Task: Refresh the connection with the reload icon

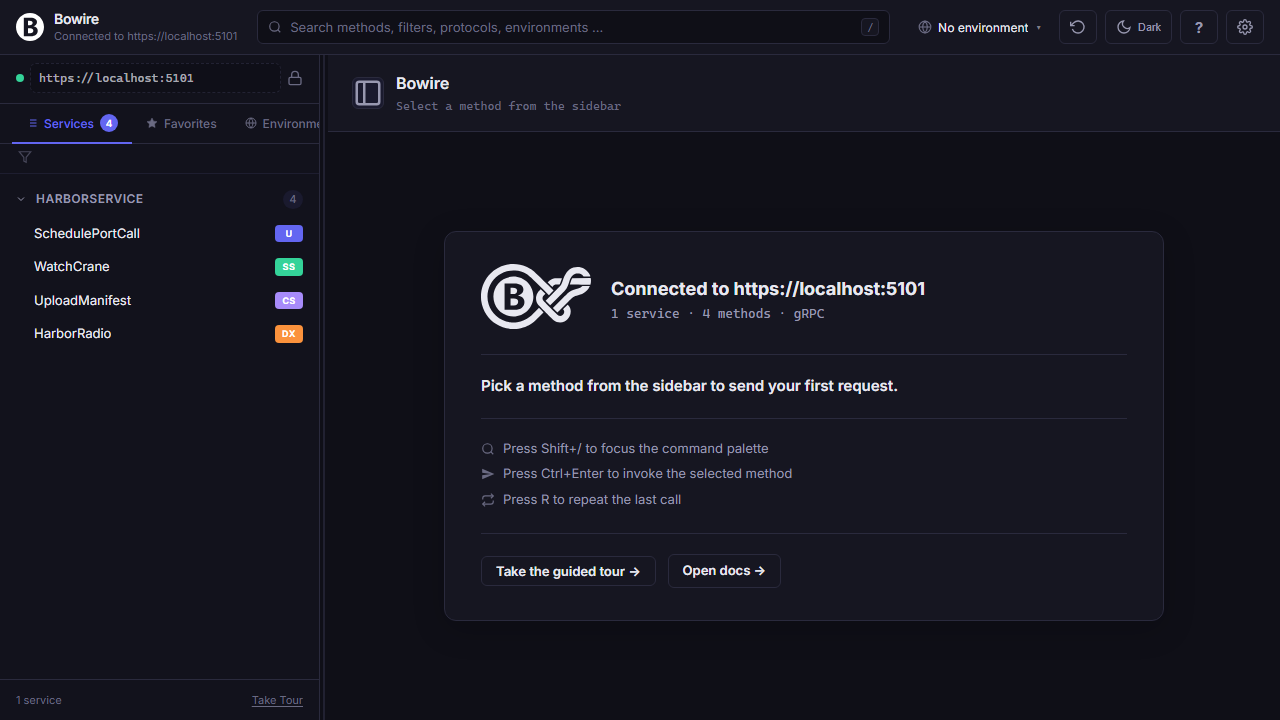Action: pyautogui.click(x=1077, y=27)
